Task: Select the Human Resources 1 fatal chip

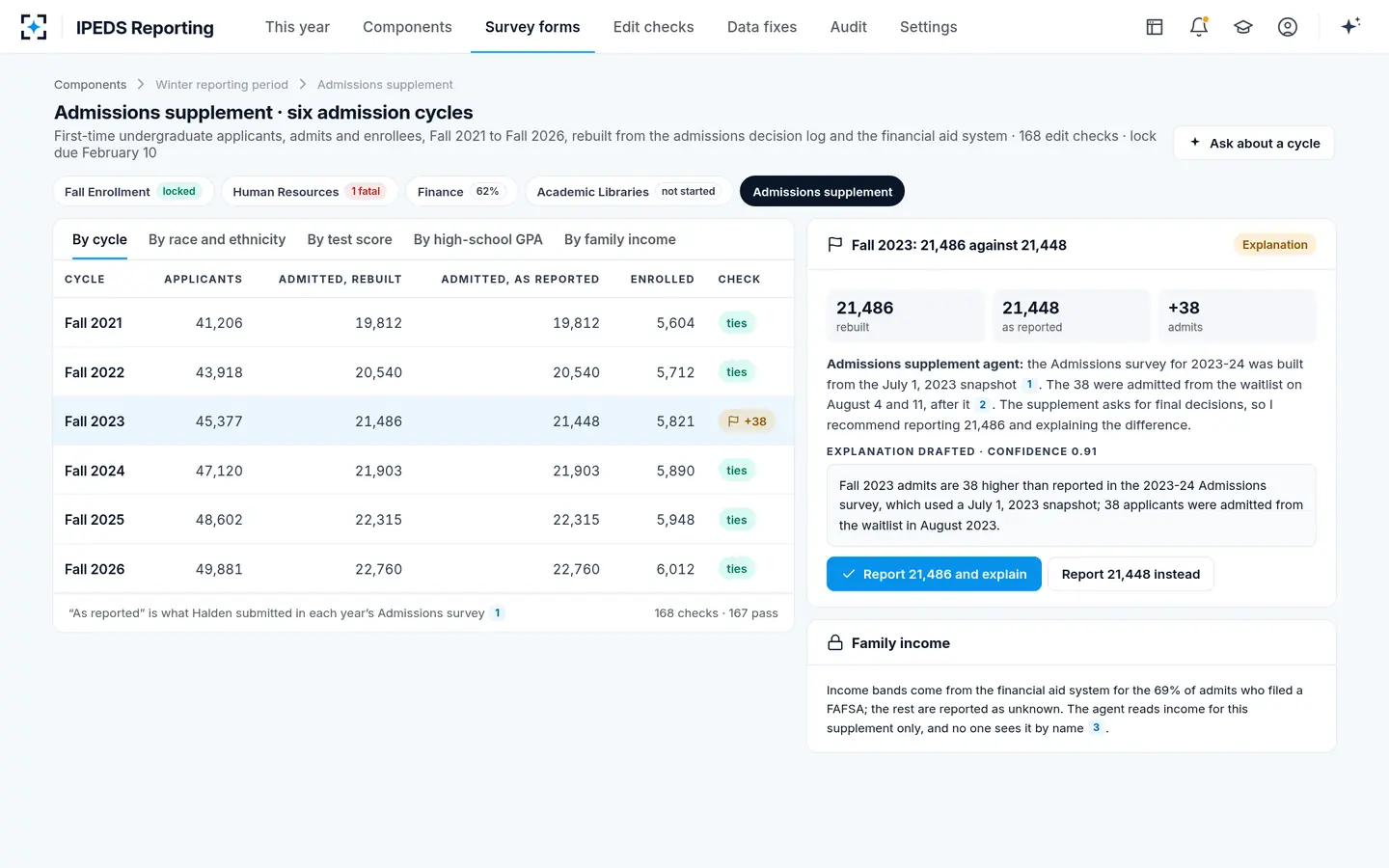Action: pyautogui.click(x=310, y=191)
